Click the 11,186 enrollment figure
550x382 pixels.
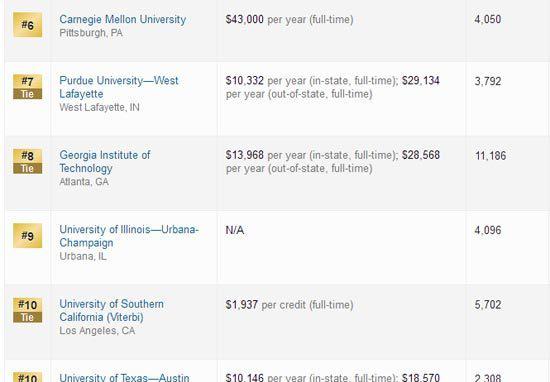(490, 155)
